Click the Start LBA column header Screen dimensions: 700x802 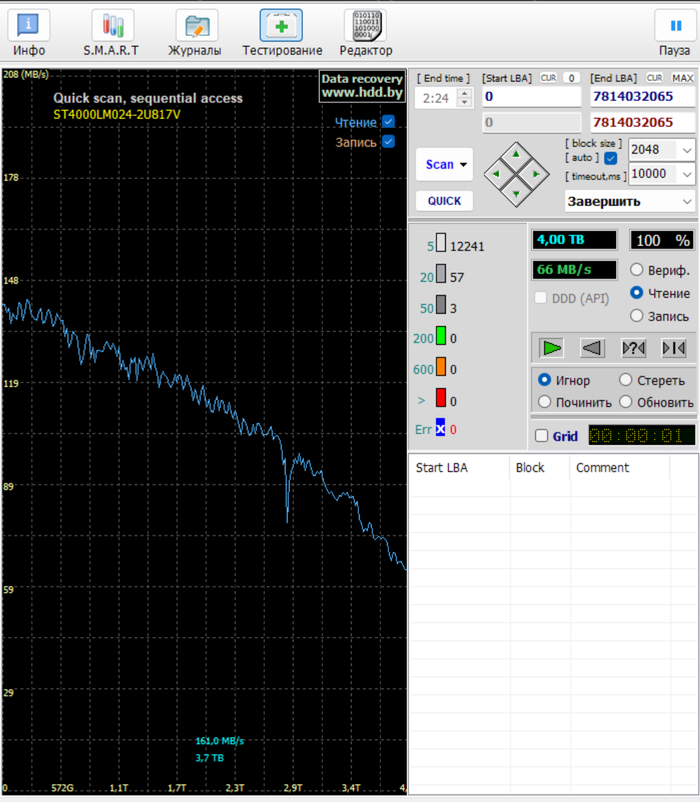[x=459, y=467]
